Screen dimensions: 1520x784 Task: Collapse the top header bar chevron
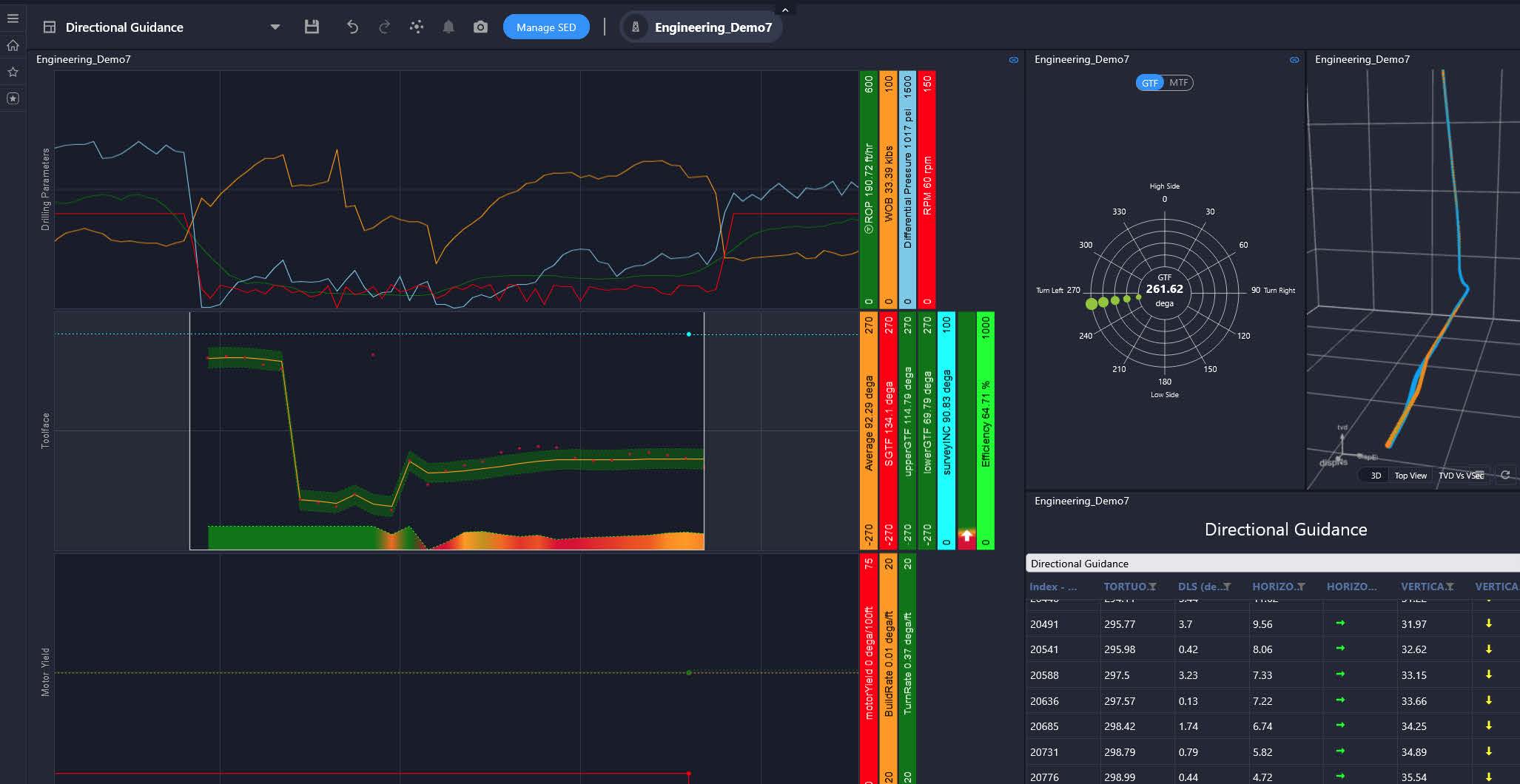[785, 10]
